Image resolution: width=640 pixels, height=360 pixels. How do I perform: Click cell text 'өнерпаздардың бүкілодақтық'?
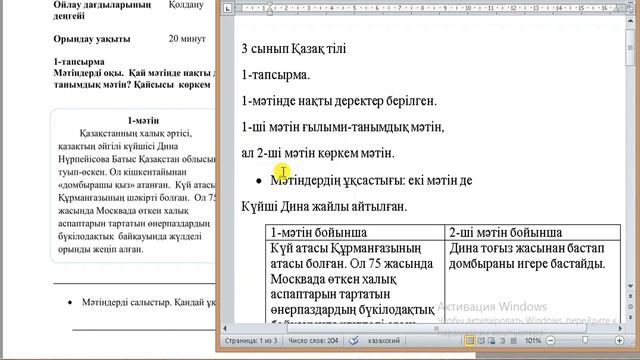coord(352,310)
